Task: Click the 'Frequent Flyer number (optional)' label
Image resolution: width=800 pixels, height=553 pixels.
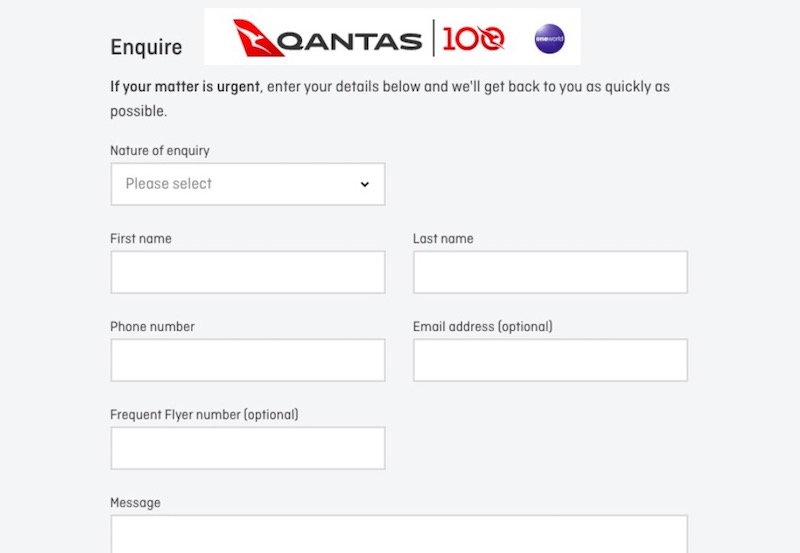Action: point(204,415)
